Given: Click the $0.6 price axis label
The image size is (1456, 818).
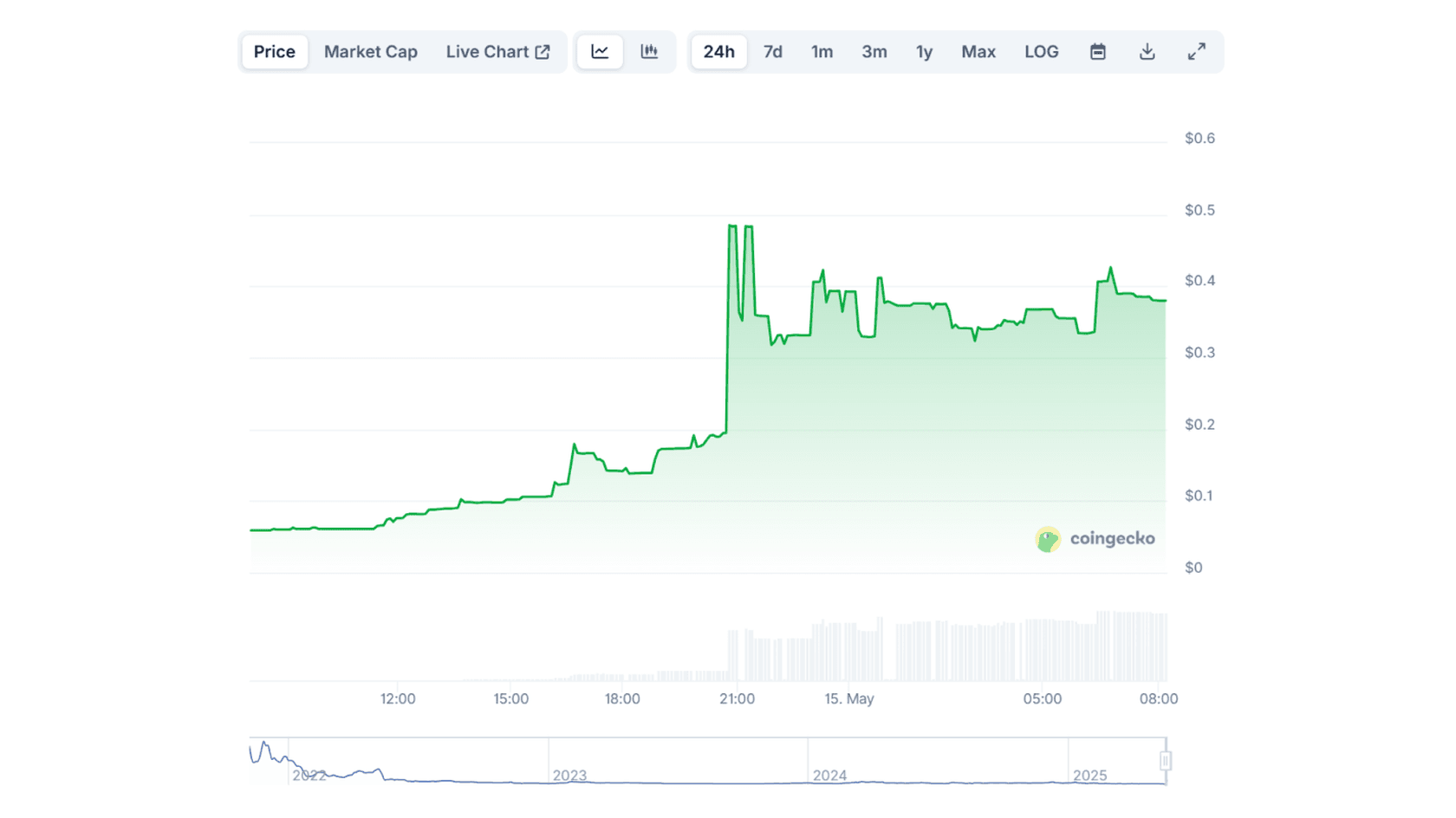Looking at the screenshot, I should (x=1200, y=139).
